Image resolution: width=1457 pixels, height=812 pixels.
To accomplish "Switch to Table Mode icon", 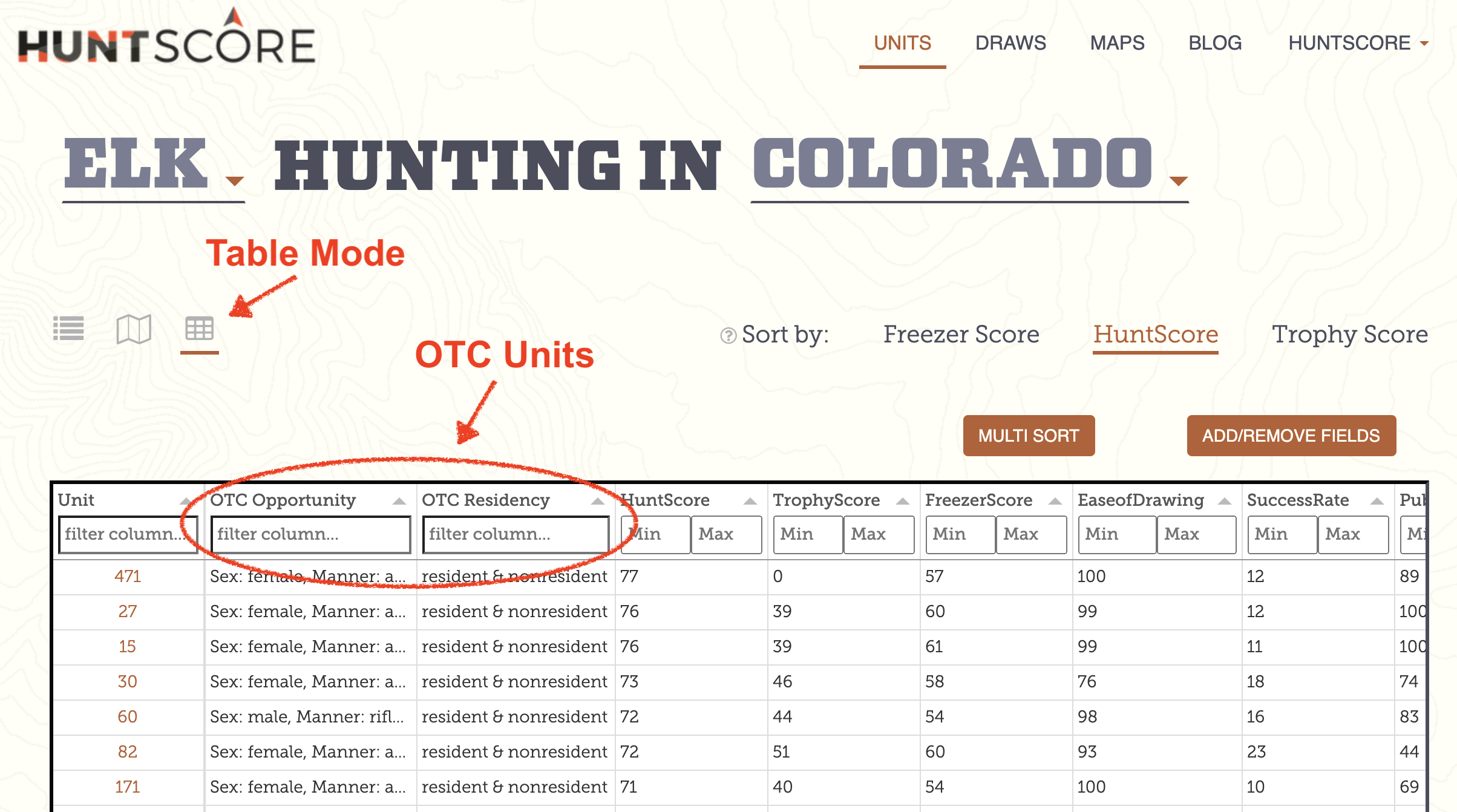I will pyautogui.click(x=199, y=326).
